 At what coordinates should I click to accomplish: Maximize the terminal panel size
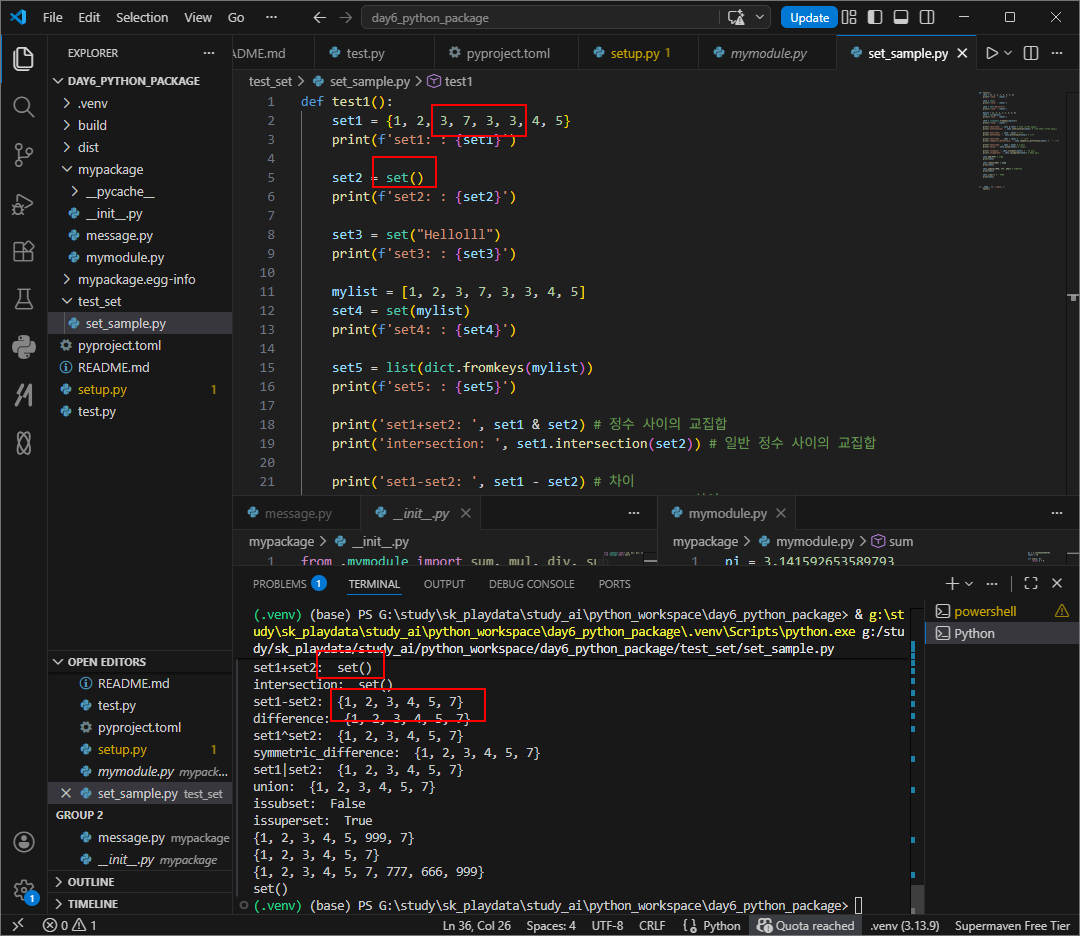click(x=1030, y=583)
